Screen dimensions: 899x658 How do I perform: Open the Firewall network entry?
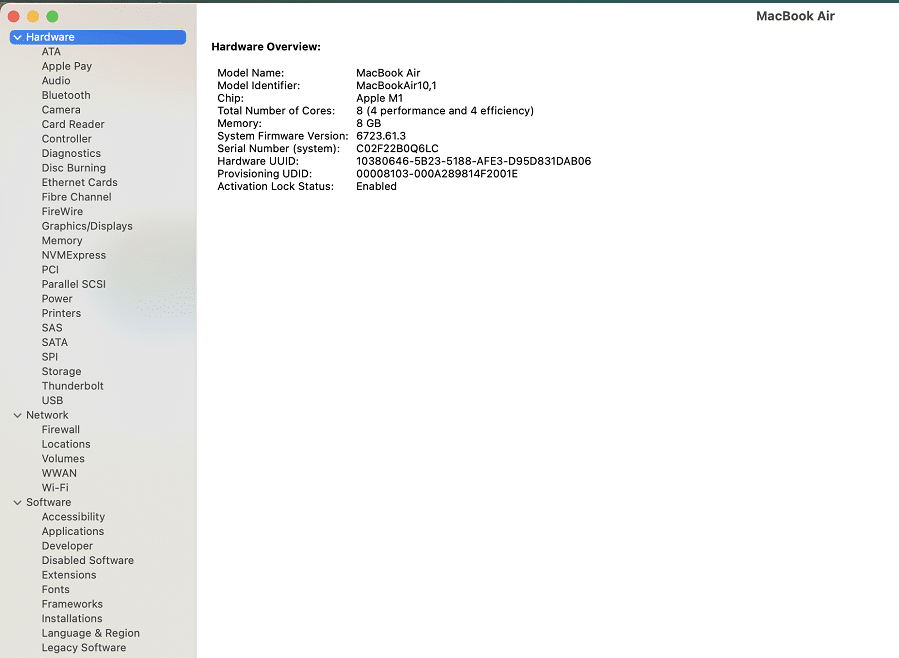(61, 430)
